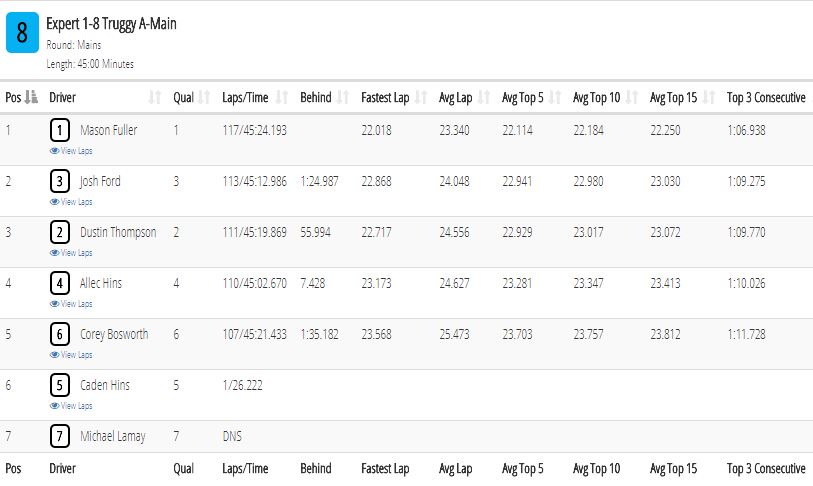Sort by Laps/Time column arrows
Viewport: 813px width, 486px height.
pos(282,97)
